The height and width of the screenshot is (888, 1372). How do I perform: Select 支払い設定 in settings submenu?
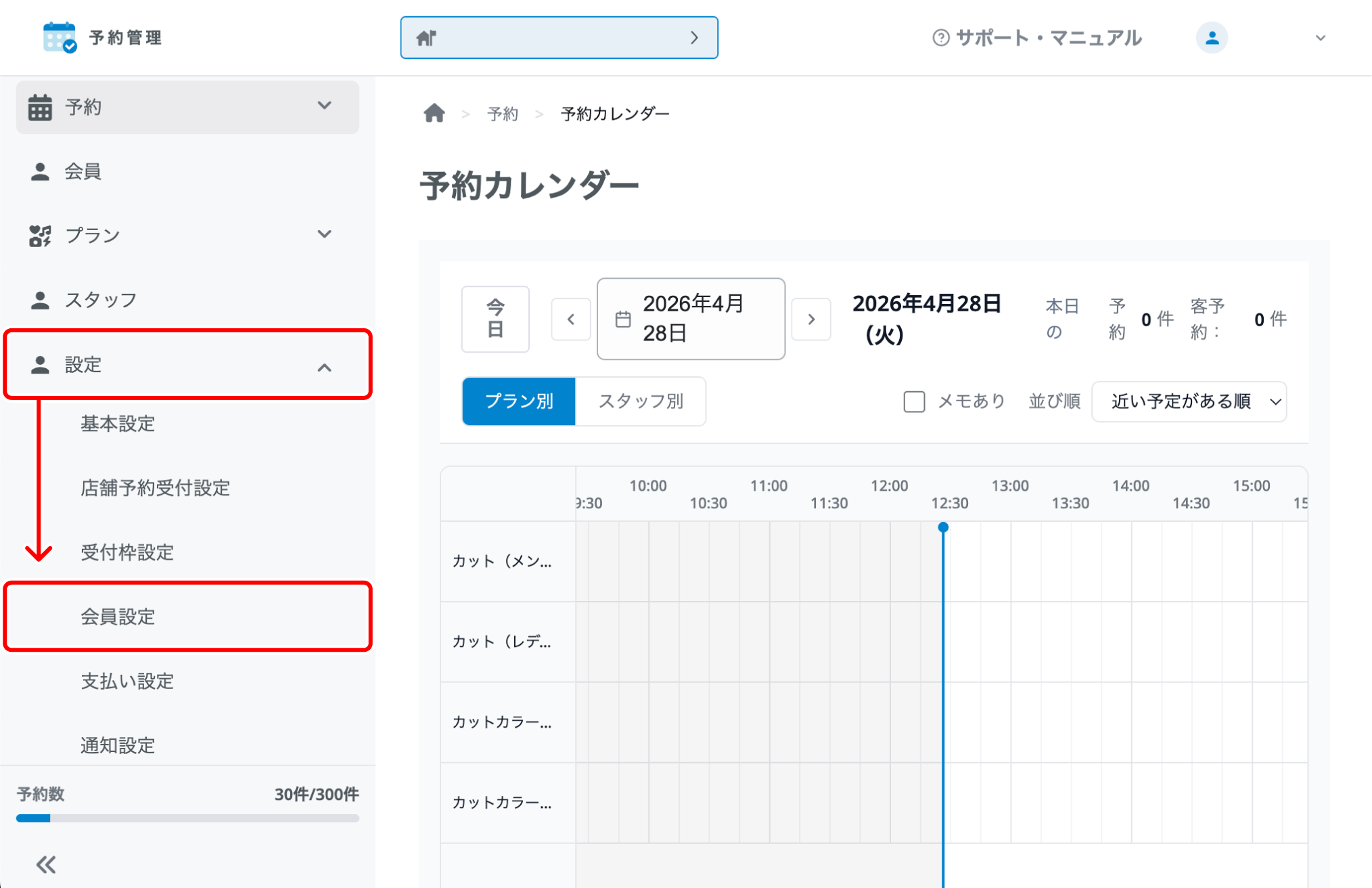click(x=127, y=681)
